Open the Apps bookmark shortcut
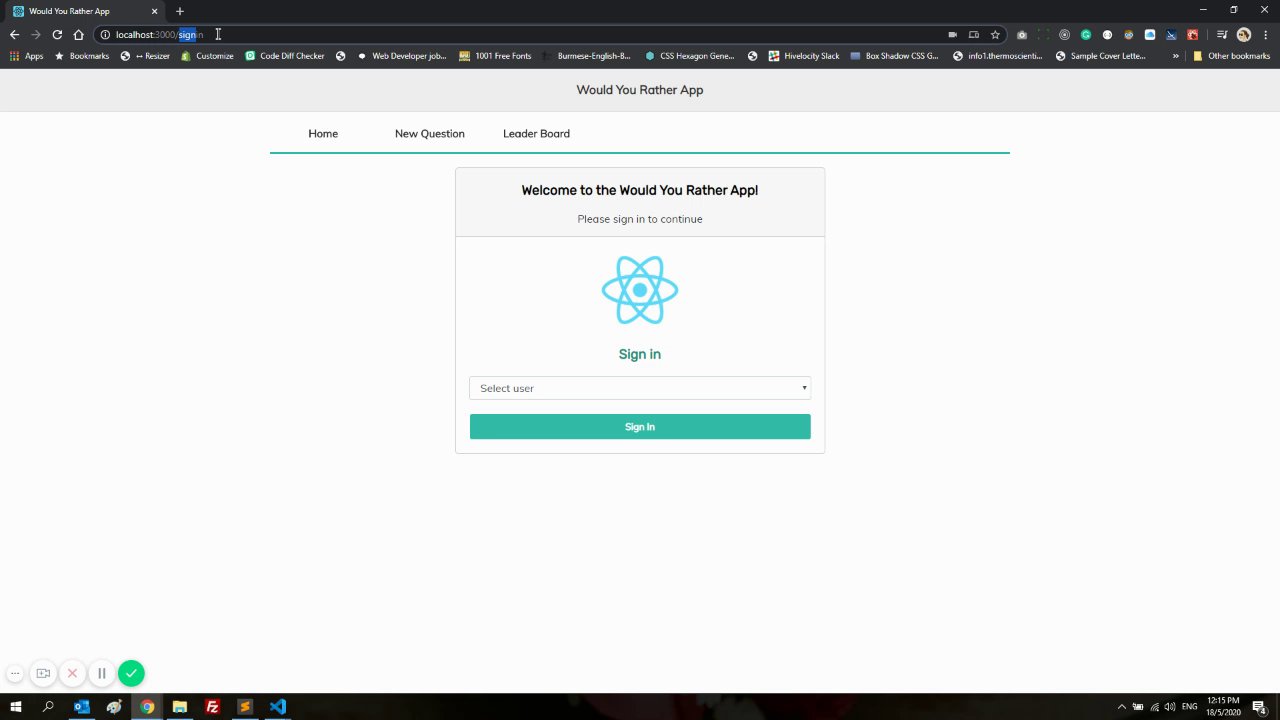Image resolution: width=1280 pixels, height=720 pixels. click(x=27, y=56)
